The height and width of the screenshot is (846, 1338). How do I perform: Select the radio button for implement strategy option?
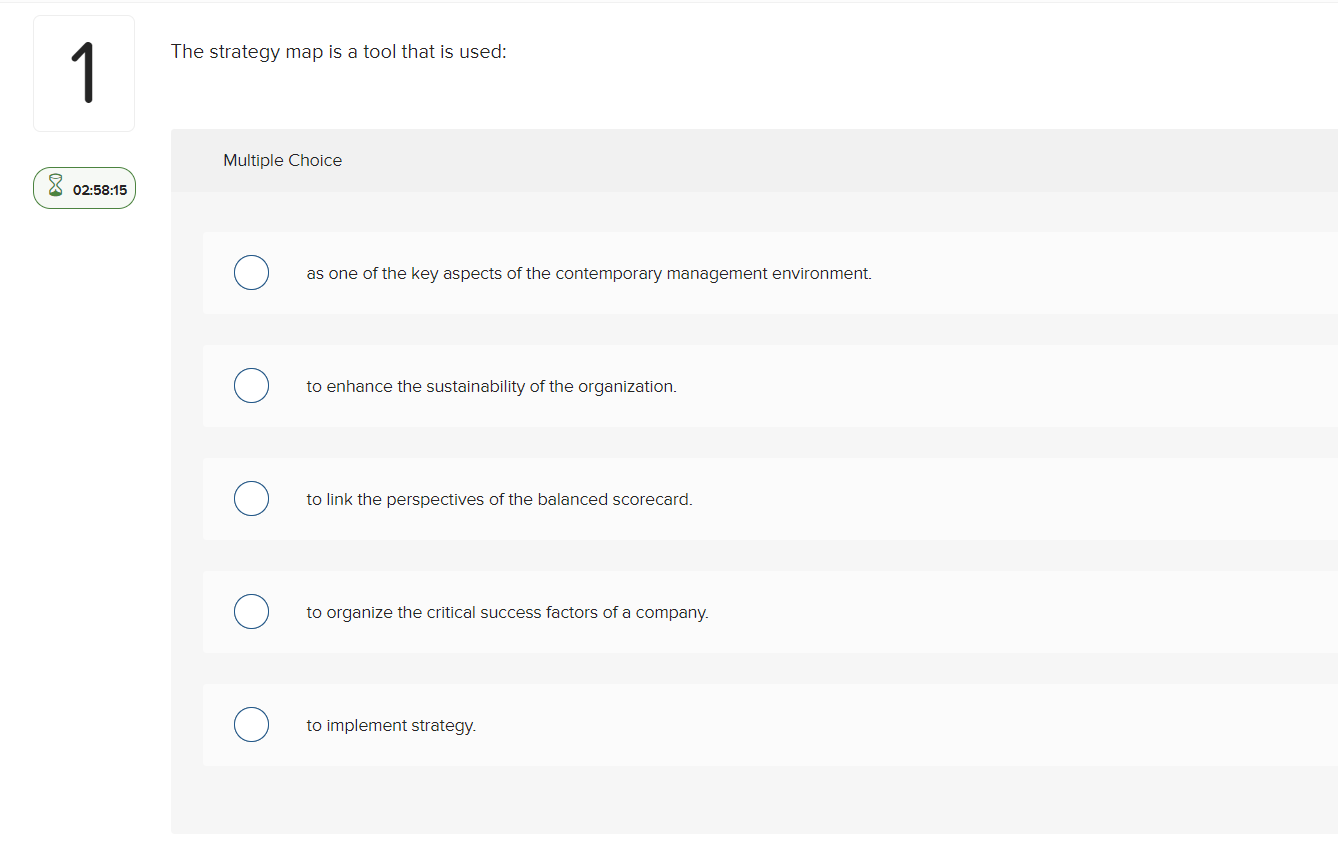(251, 724)
